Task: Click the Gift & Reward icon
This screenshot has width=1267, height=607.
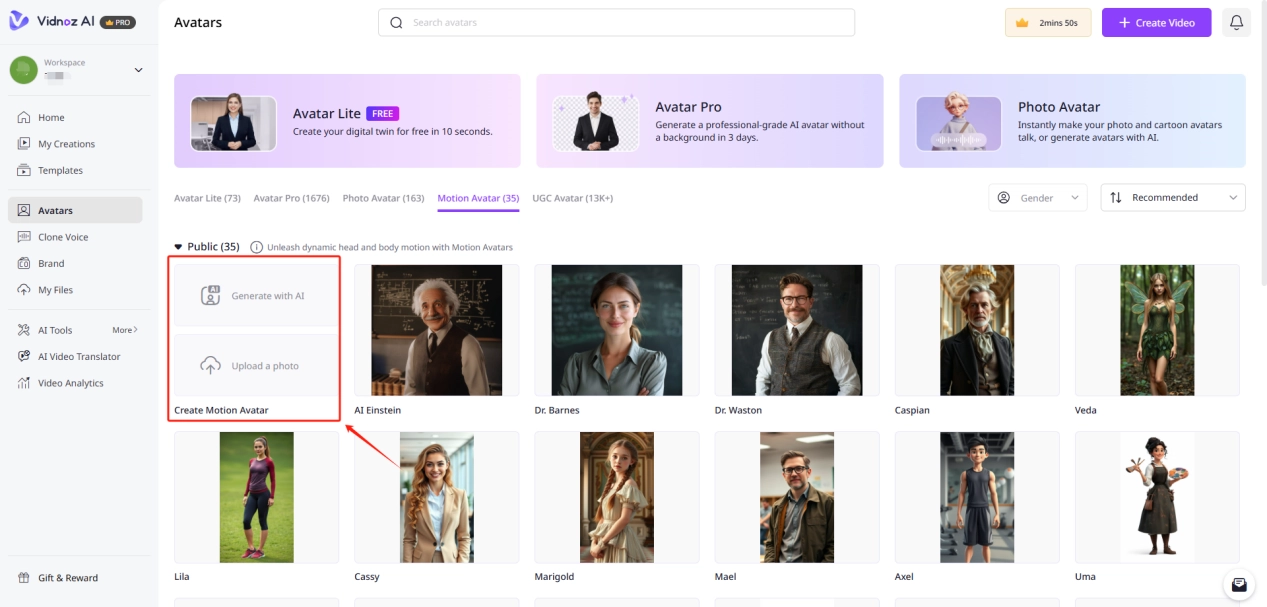Action: 24,578
